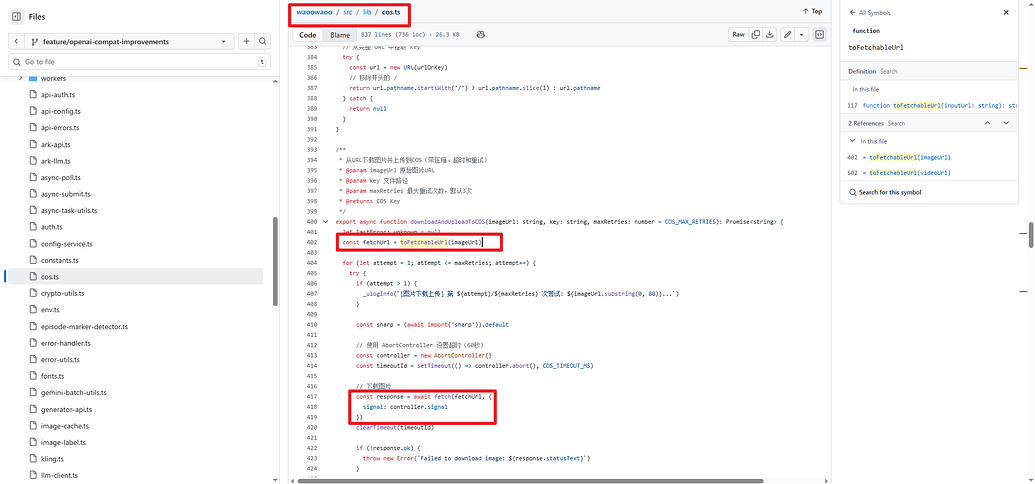The image size is (1035, 484).
Task: Open async-submit.ts file
Action: tap(65, 193)
